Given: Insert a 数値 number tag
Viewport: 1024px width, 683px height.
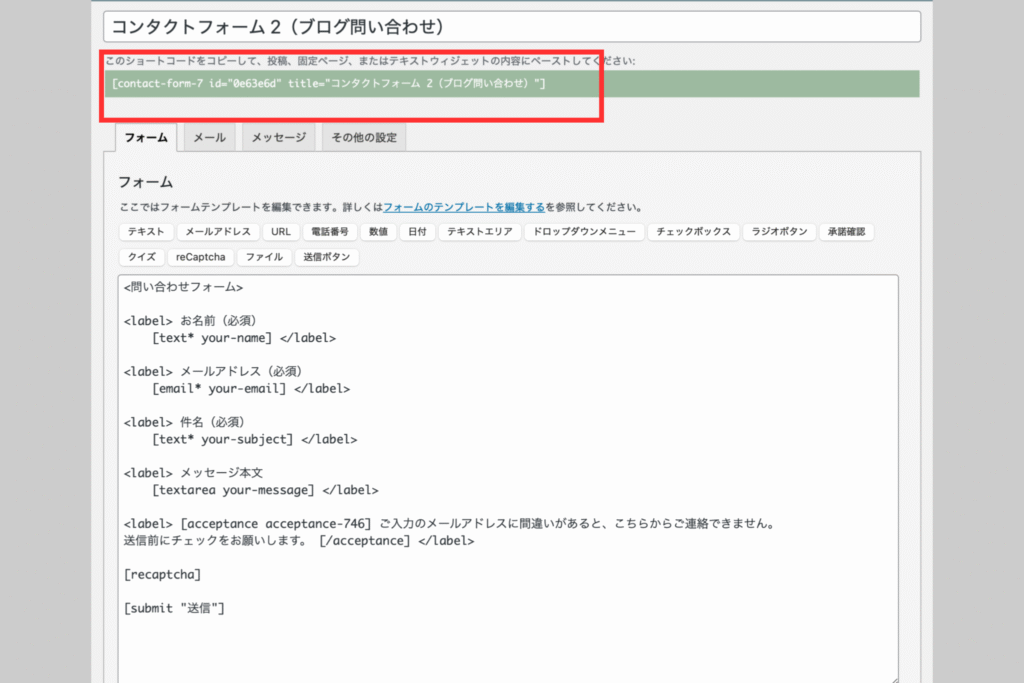Looking at the screenshot, I should coord(378,232).
